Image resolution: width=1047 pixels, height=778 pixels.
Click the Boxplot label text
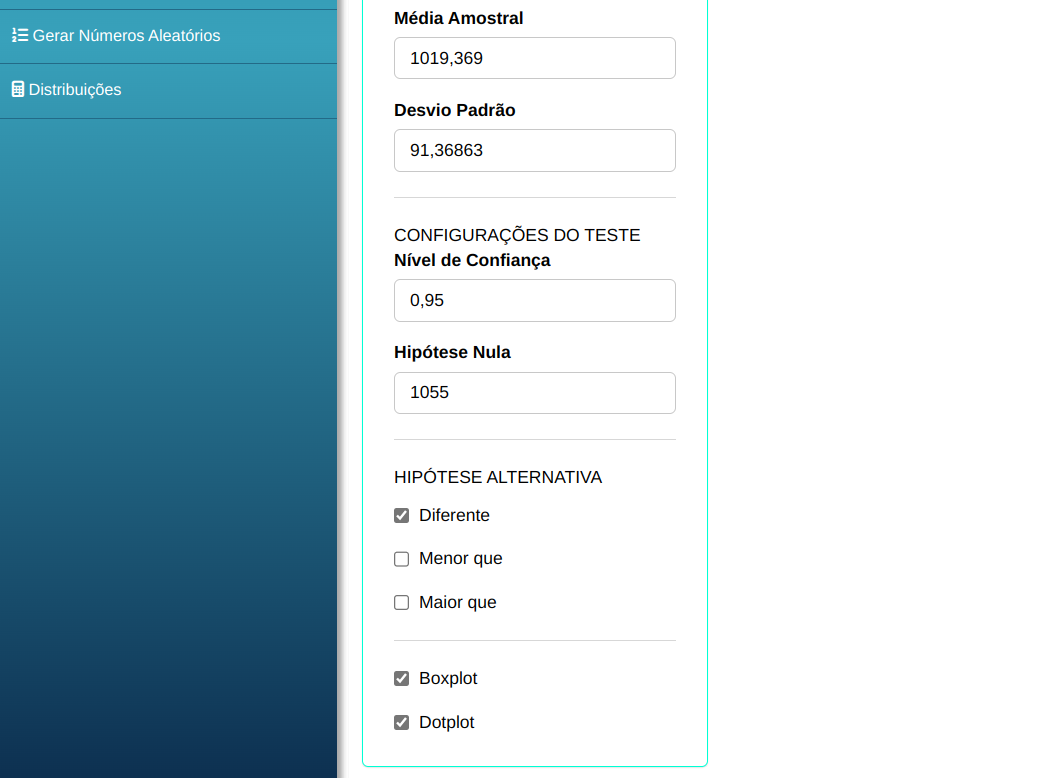click(x=448, y=679)
